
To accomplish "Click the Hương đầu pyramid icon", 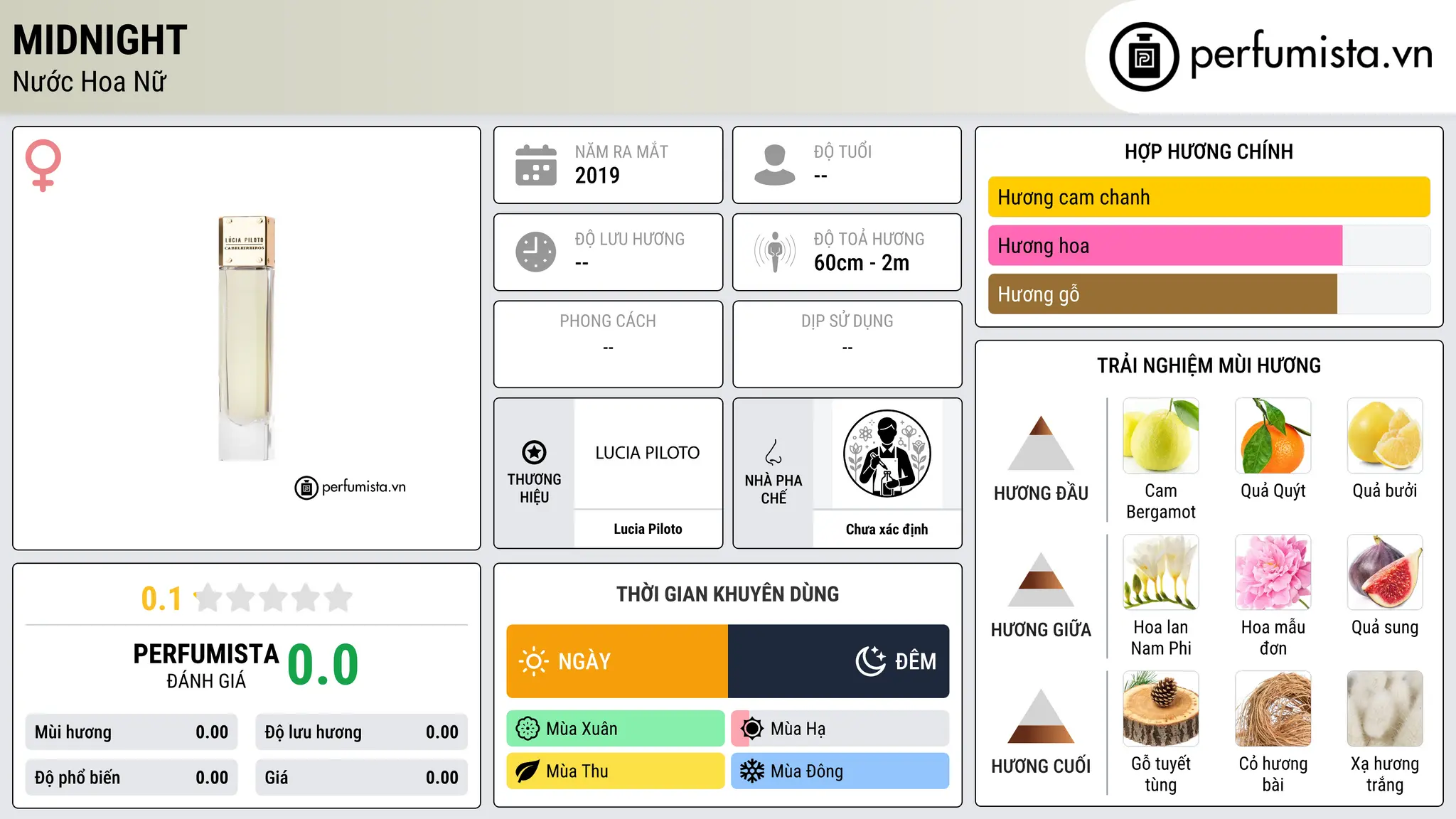I will point(1041,443).
